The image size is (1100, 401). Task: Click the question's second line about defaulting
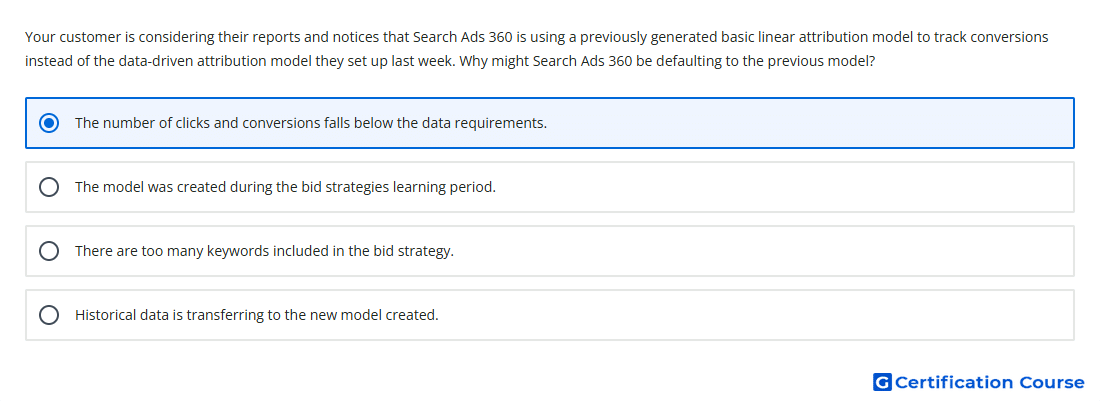click(x=450, y=61)
